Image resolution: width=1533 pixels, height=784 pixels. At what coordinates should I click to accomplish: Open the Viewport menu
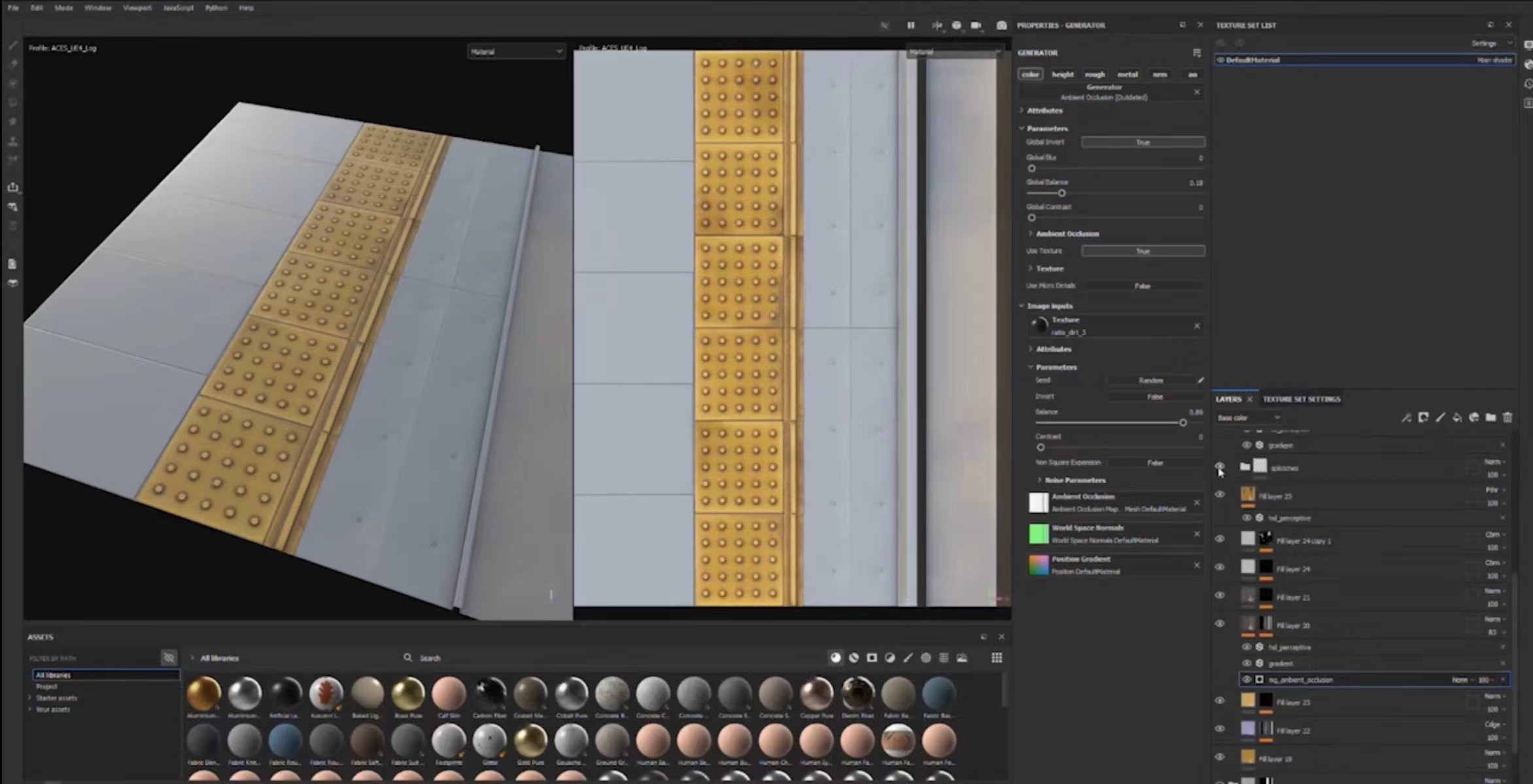point(137,8)
